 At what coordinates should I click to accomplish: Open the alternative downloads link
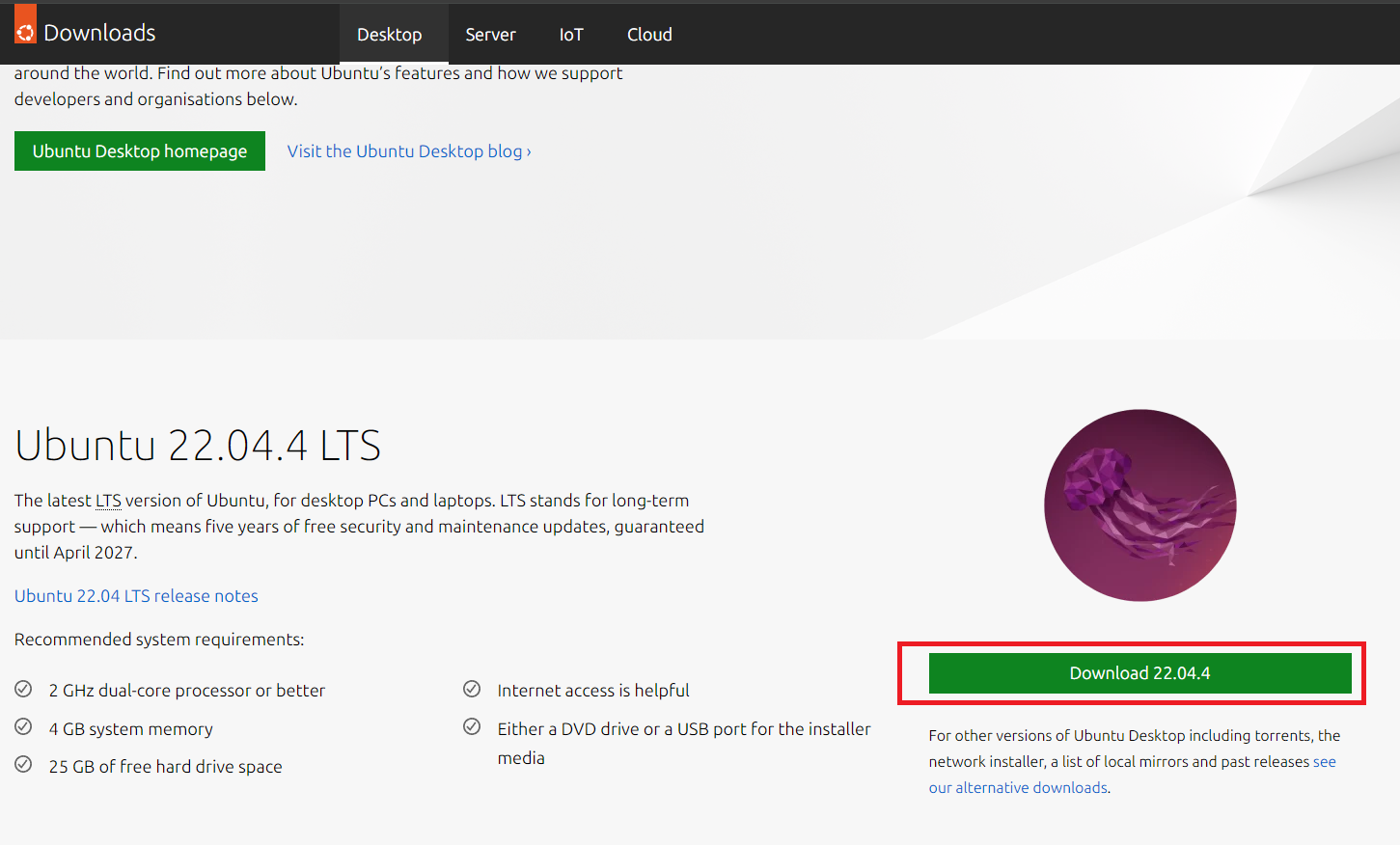(x=1133, y=775)
